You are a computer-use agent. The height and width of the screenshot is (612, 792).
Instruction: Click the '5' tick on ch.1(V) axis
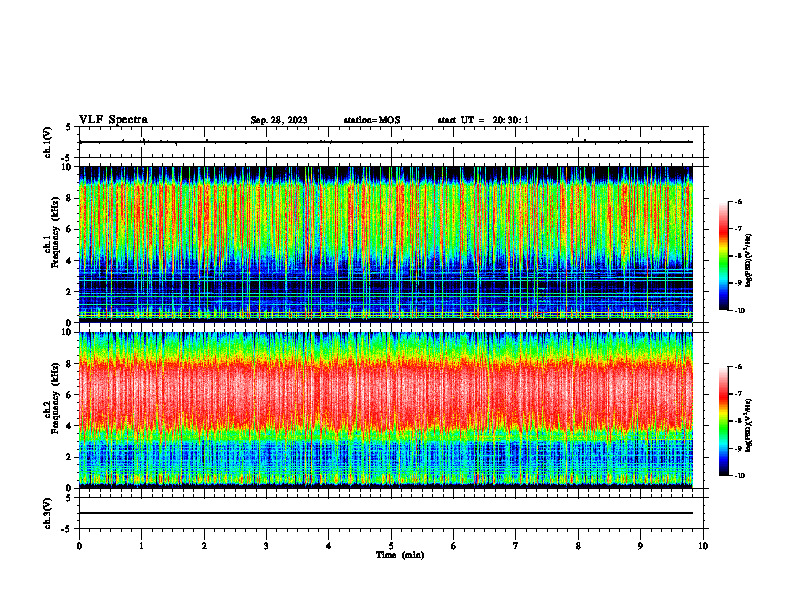click(x=69, y=127)
